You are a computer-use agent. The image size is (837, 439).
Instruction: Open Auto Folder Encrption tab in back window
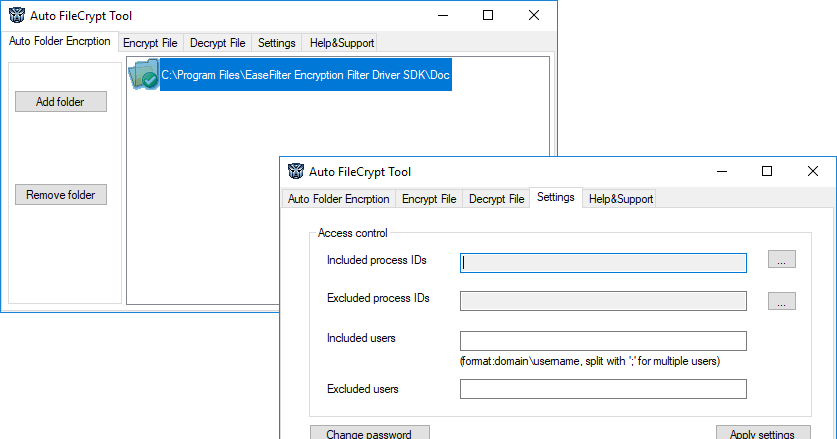60,41
